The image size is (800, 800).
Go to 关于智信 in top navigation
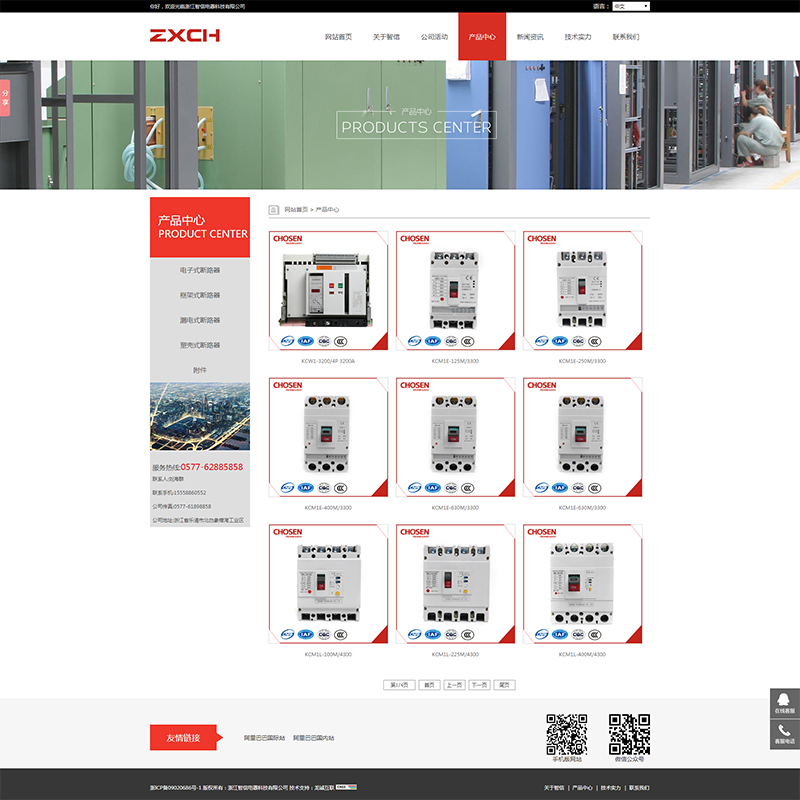point(386,37)
